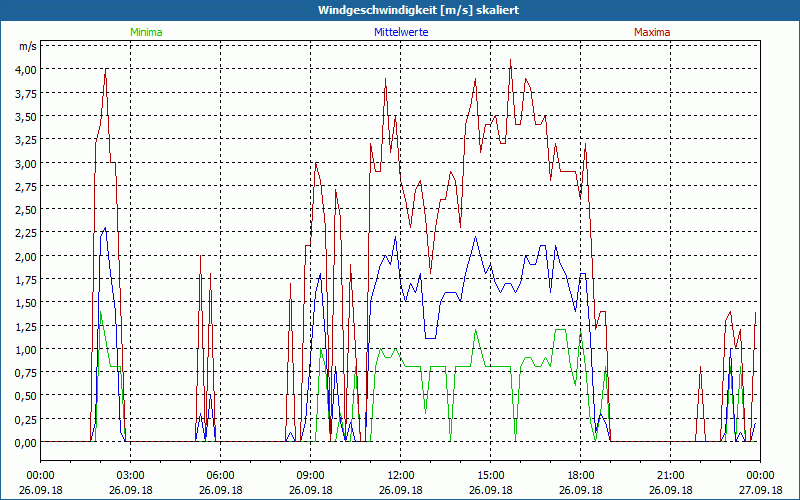Click the 3,50 y-axis value
The height and width of the screenshot is (500, 800).
coord(26,116)
